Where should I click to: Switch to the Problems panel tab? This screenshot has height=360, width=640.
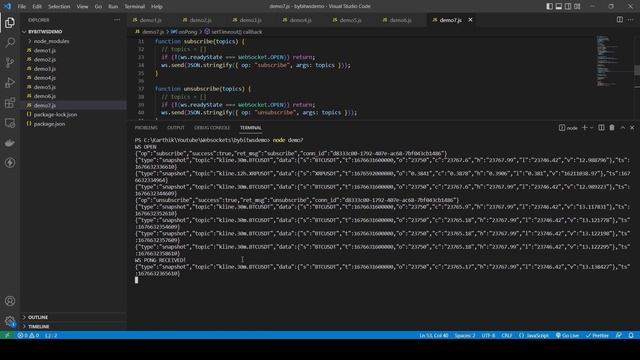tap(146, 128)
